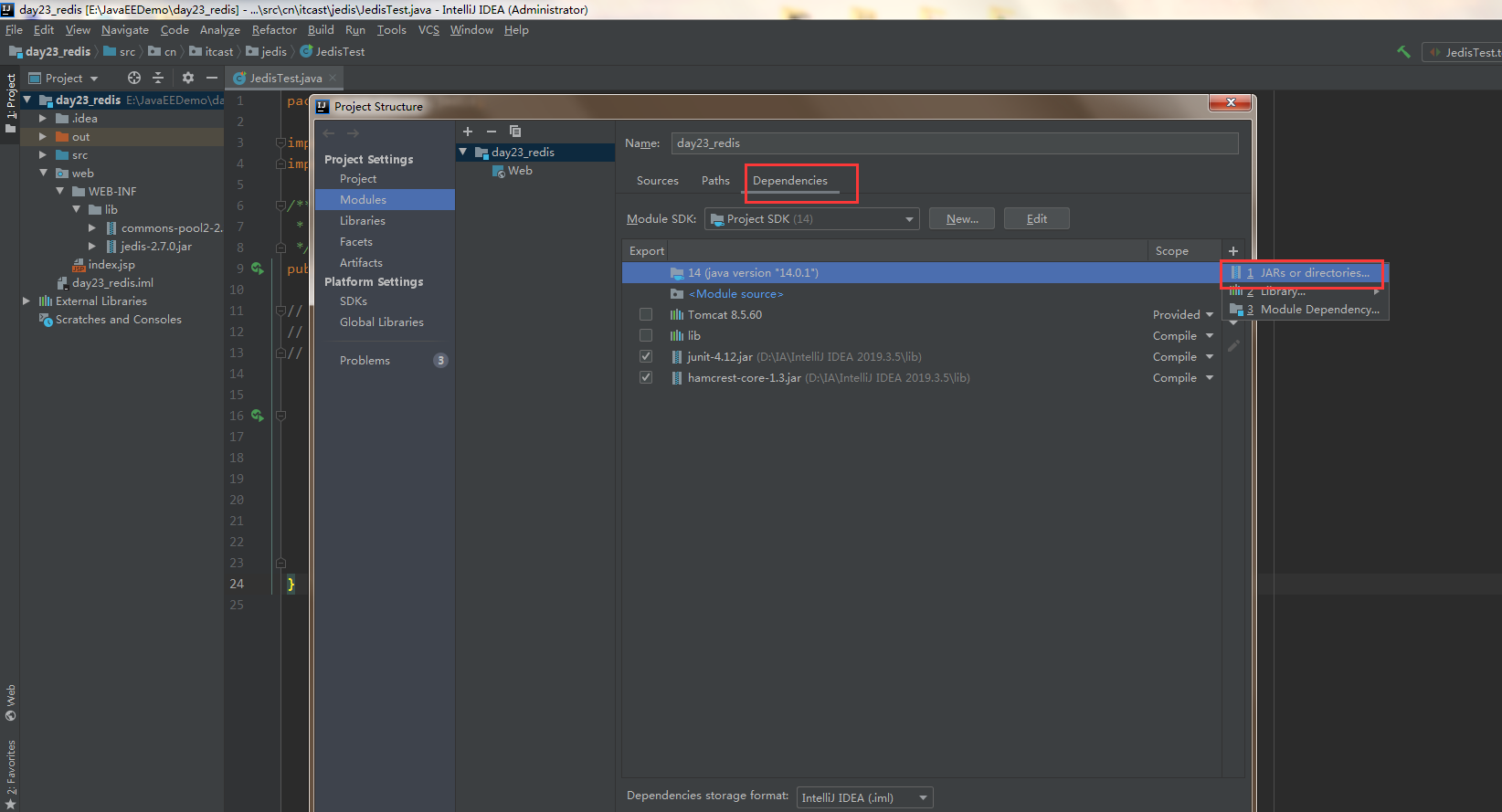1502x812 pixels.
Task: Open the VCS menu
Action: tap(428, 30)
